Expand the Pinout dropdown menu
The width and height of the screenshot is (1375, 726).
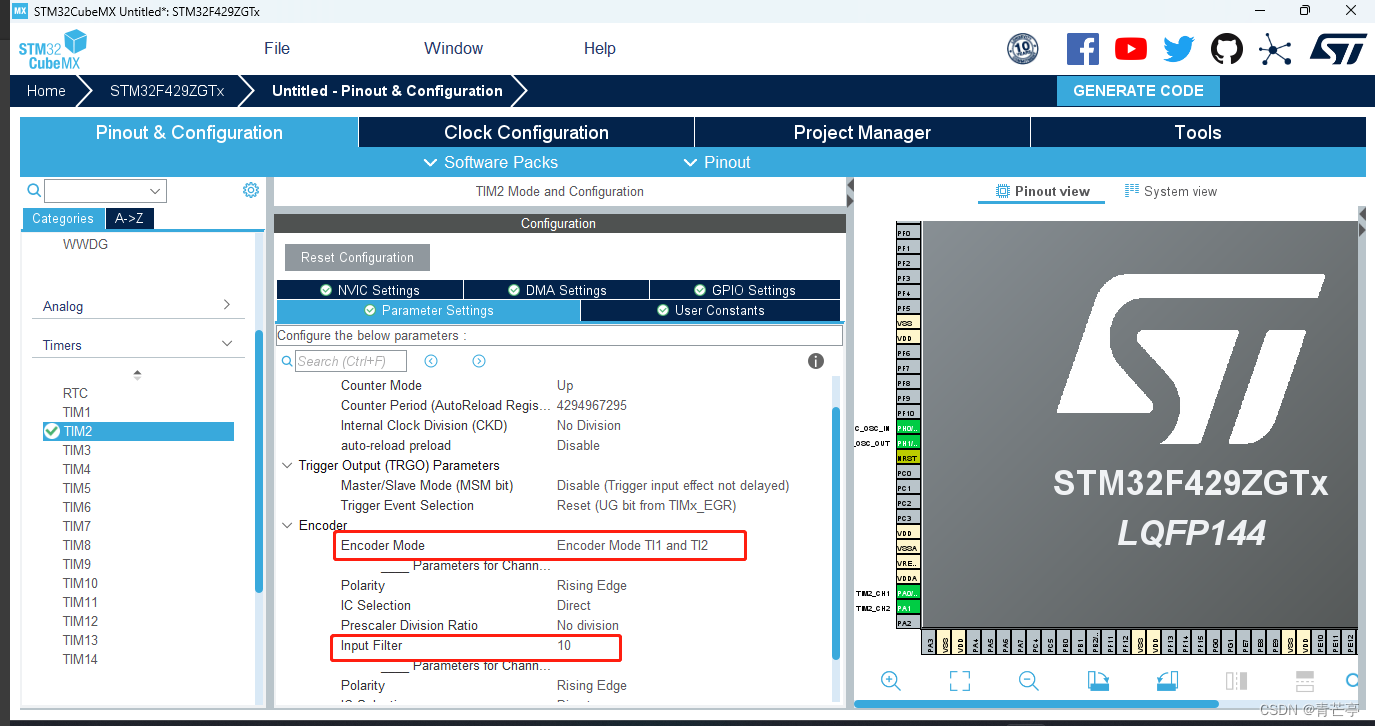pos(717,162)
